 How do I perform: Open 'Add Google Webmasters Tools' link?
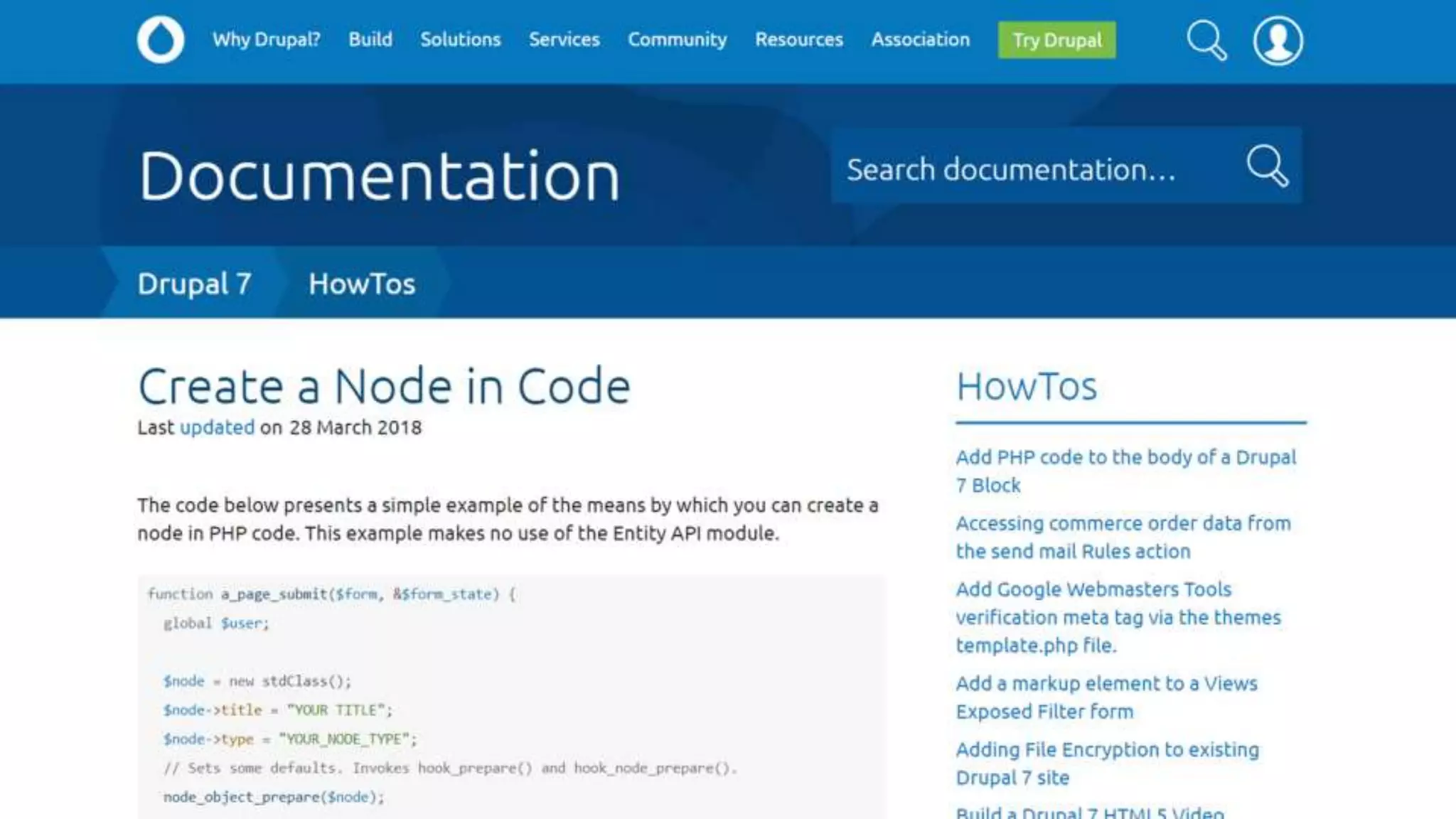(x=1093, y=589)
